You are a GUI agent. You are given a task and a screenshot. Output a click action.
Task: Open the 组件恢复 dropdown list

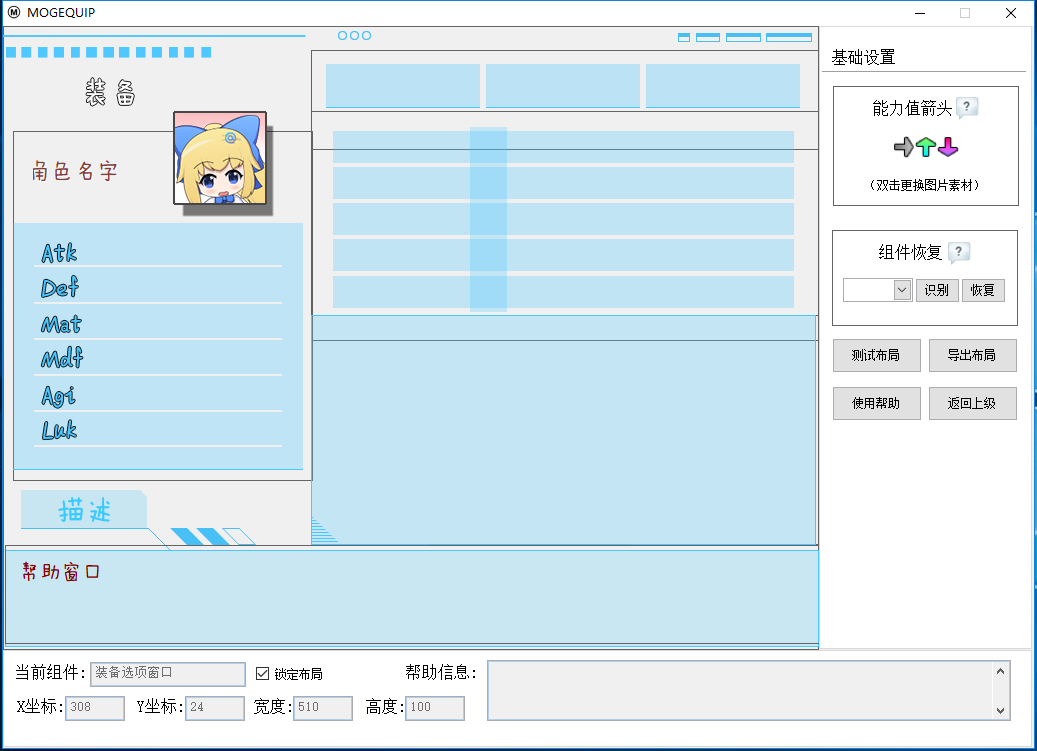(902, 290)
